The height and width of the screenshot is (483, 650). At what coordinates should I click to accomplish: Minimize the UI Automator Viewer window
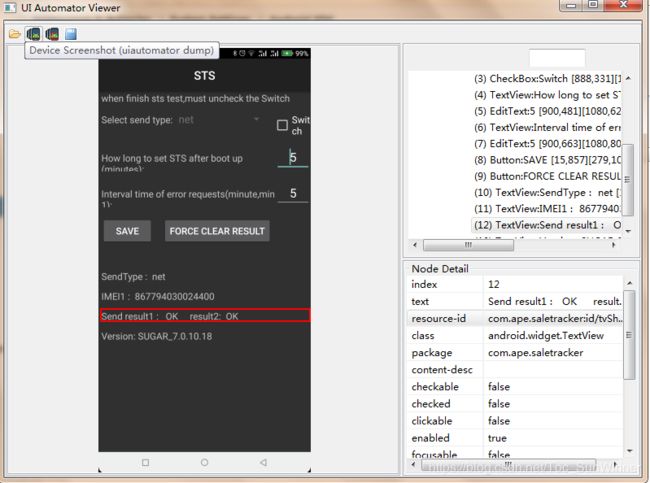tap(571, 5)
